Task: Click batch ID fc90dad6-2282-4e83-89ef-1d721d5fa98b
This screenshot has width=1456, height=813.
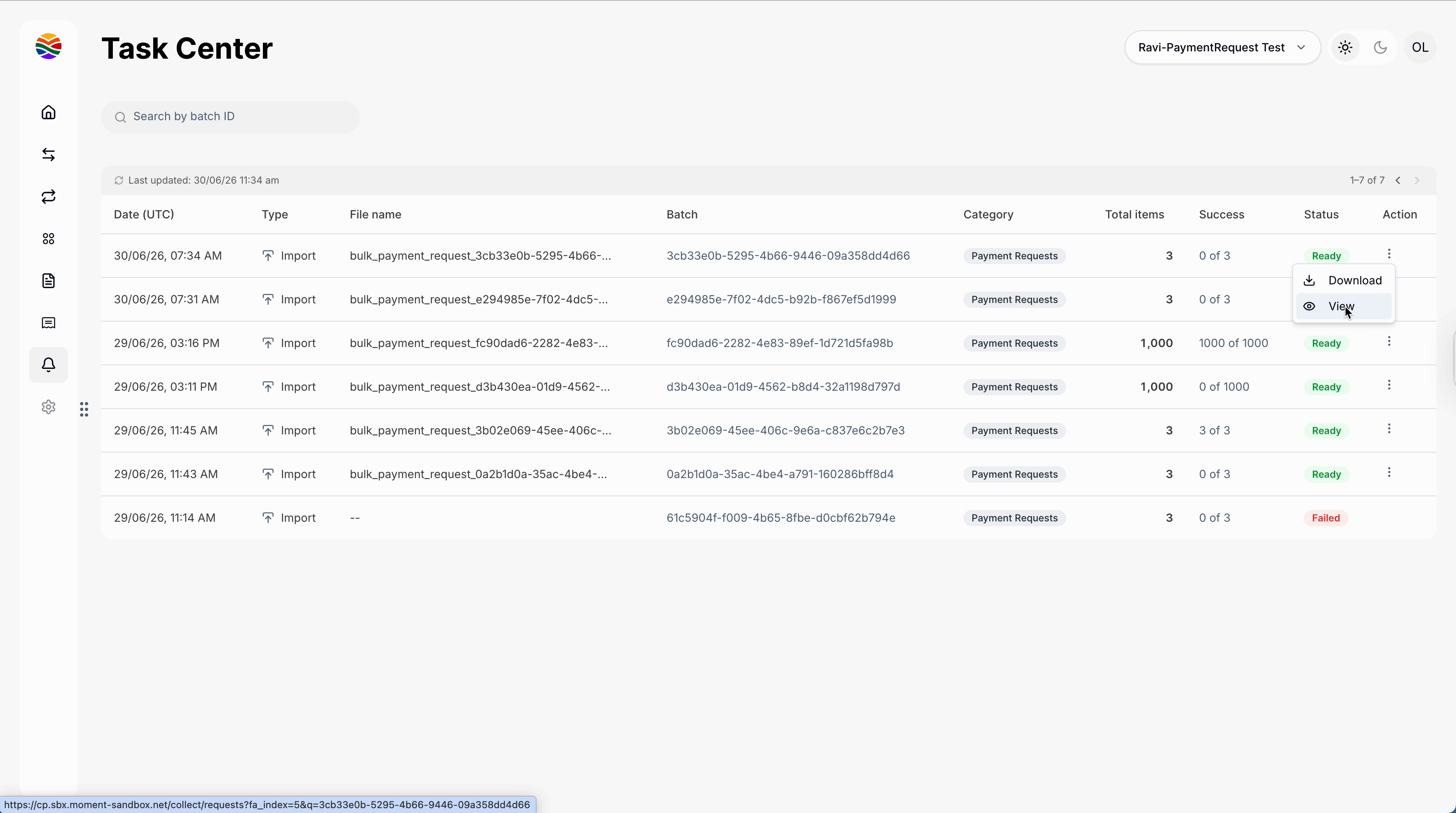Action: point(779,343)
